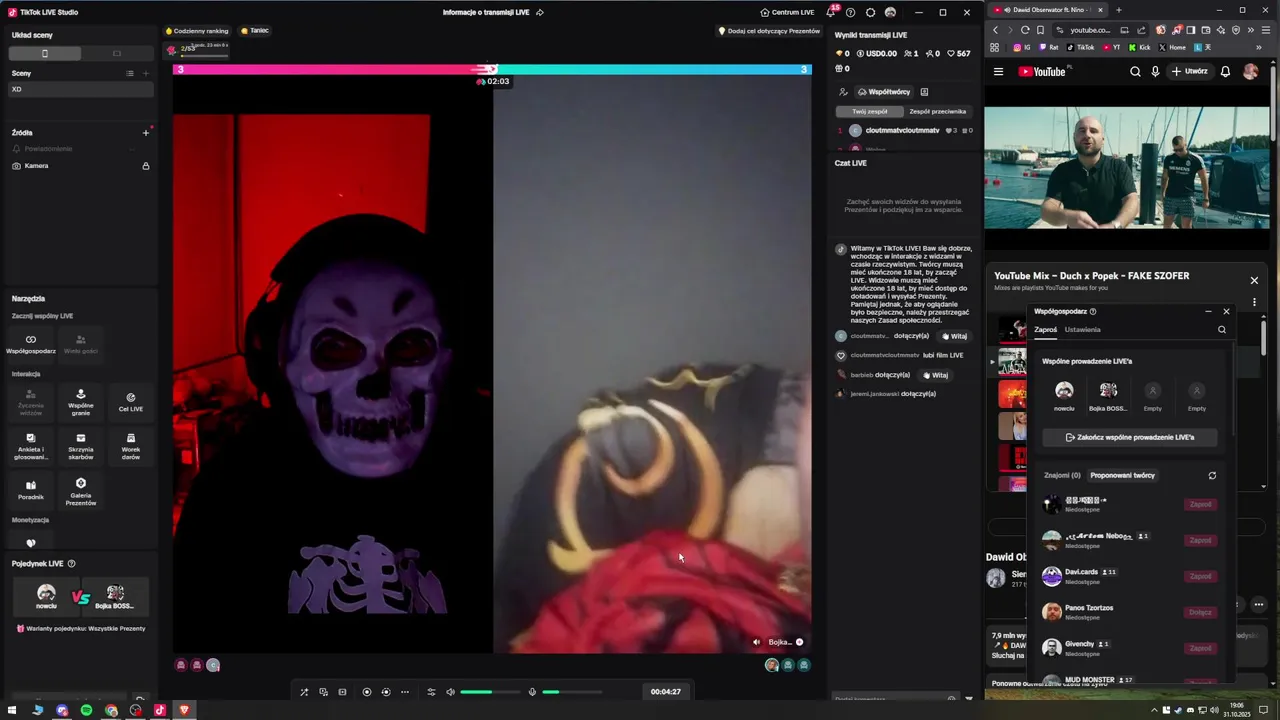Open the Poradnik guide tool
Image resolution: width=1280 pixels, height=720 pixels.
[31, 490]
